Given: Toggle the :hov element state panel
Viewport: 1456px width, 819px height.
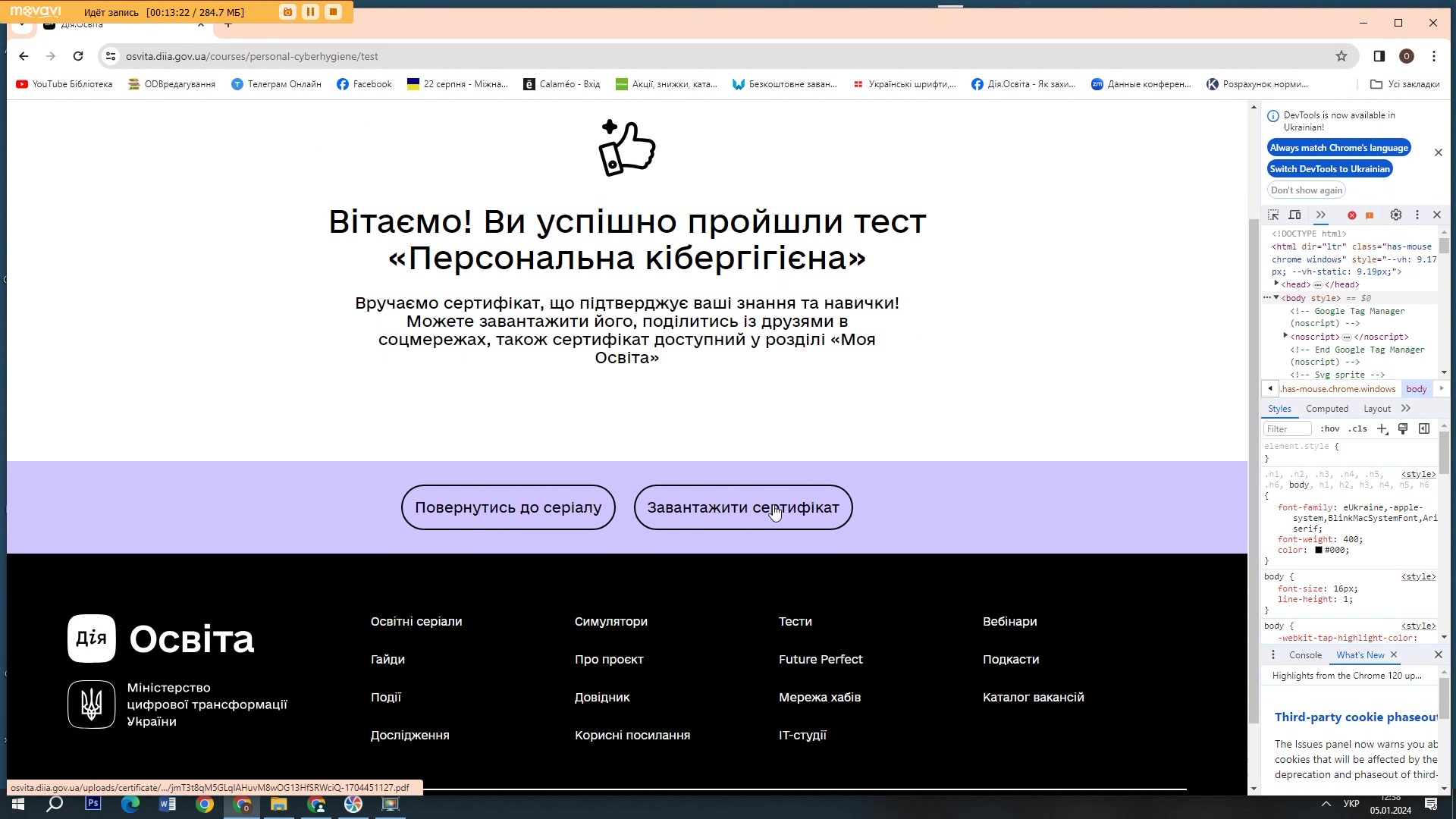Looking at the screenshot, I should [1330, 429].
